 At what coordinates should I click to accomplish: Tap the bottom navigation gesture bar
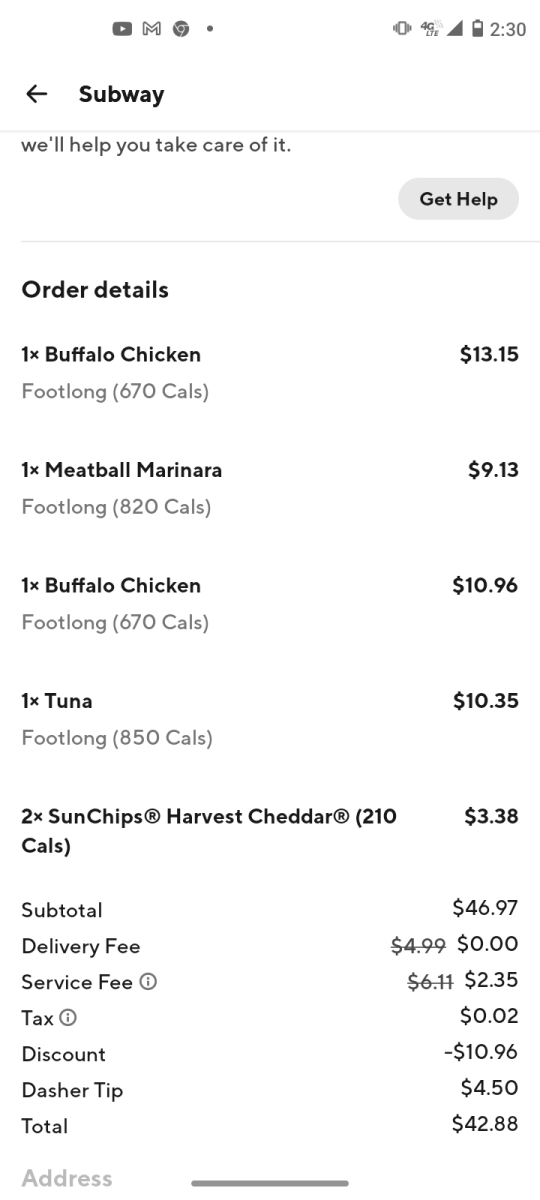pyautogui.click(x=270, y=1183)
